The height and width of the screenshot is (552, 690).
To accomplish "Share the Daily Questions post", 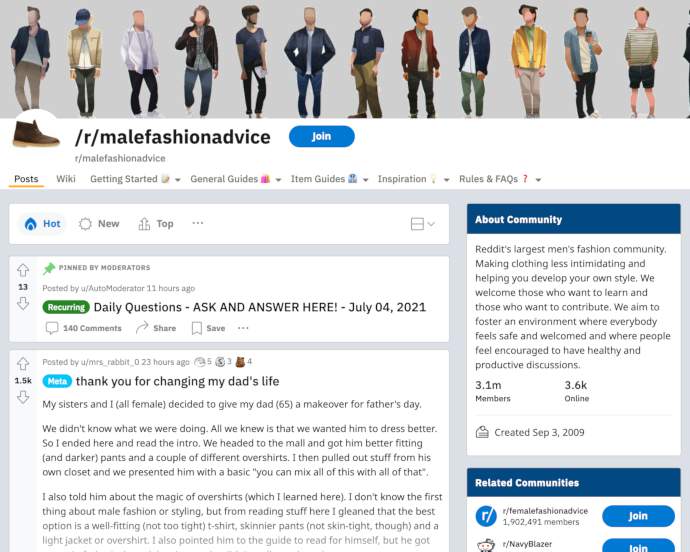I will [x=156, y=328].
